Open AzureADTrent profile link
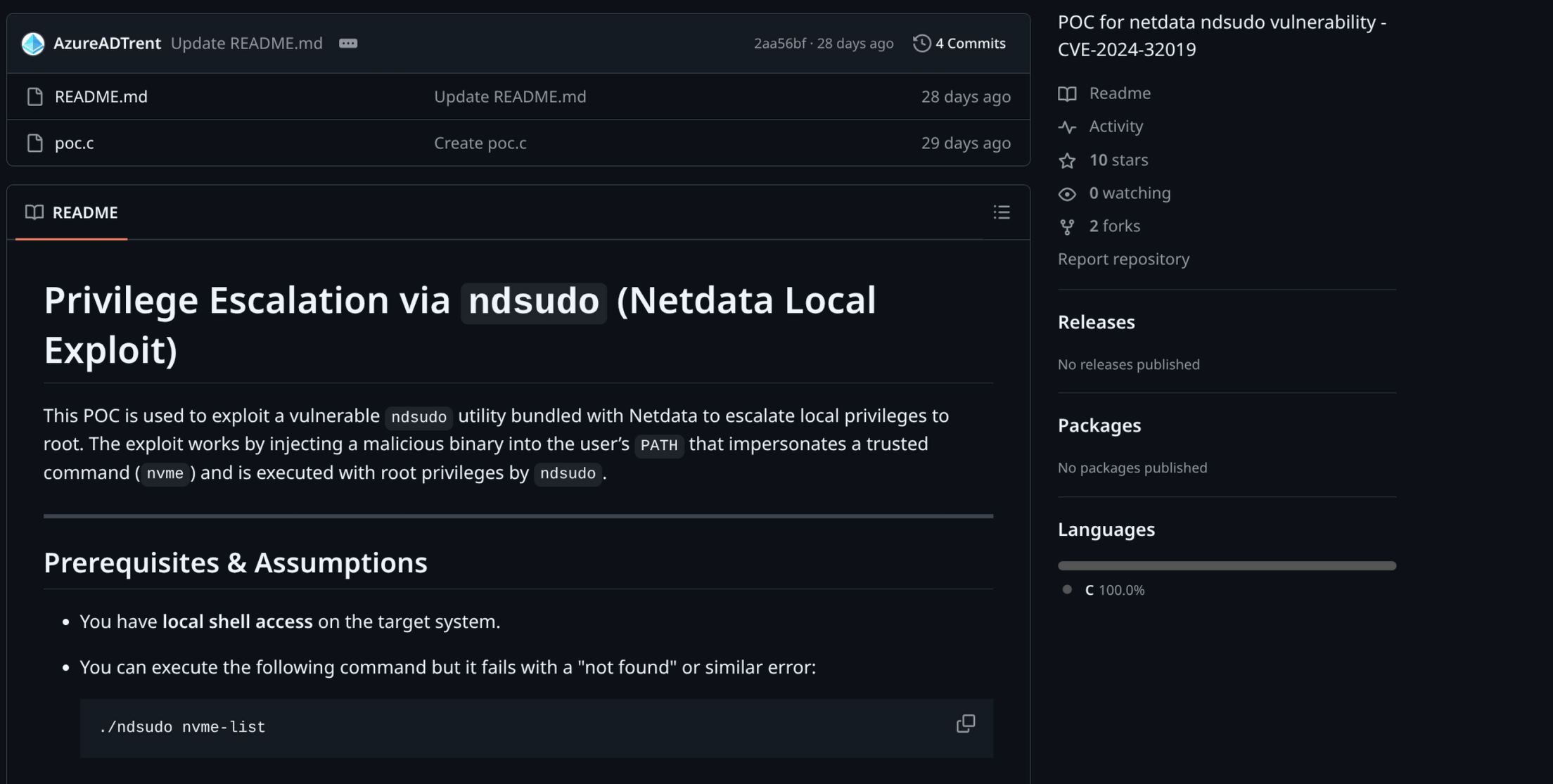 [x=107, y=44]
